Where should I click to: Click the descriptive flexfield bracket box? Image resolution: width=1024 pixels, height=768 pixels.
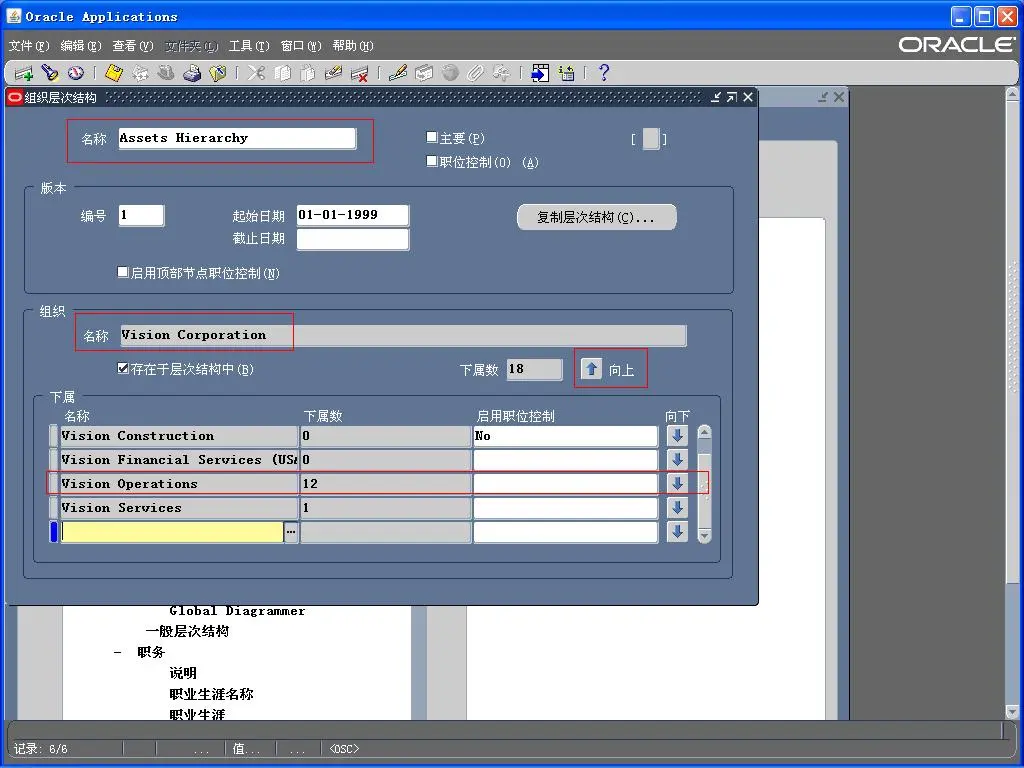[650, 138]
